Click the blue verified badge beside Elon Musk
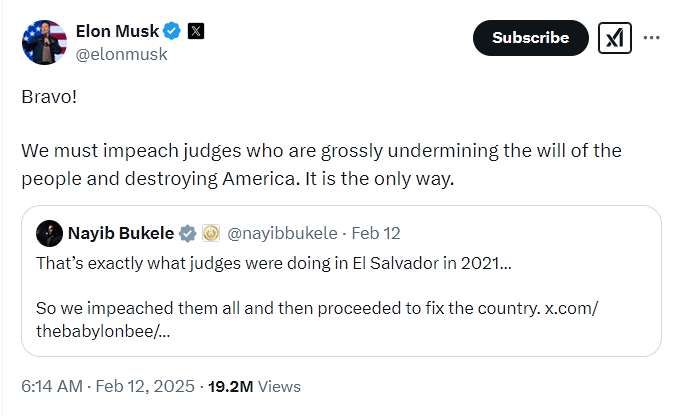Viewport: 680px width, 416px height. pos(173,31)
